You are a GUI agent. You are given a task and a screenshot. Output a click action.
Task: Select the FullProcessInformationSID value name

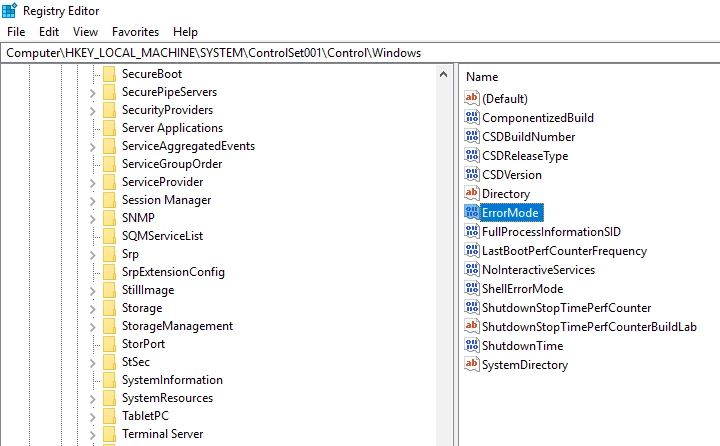click(551, 232)
